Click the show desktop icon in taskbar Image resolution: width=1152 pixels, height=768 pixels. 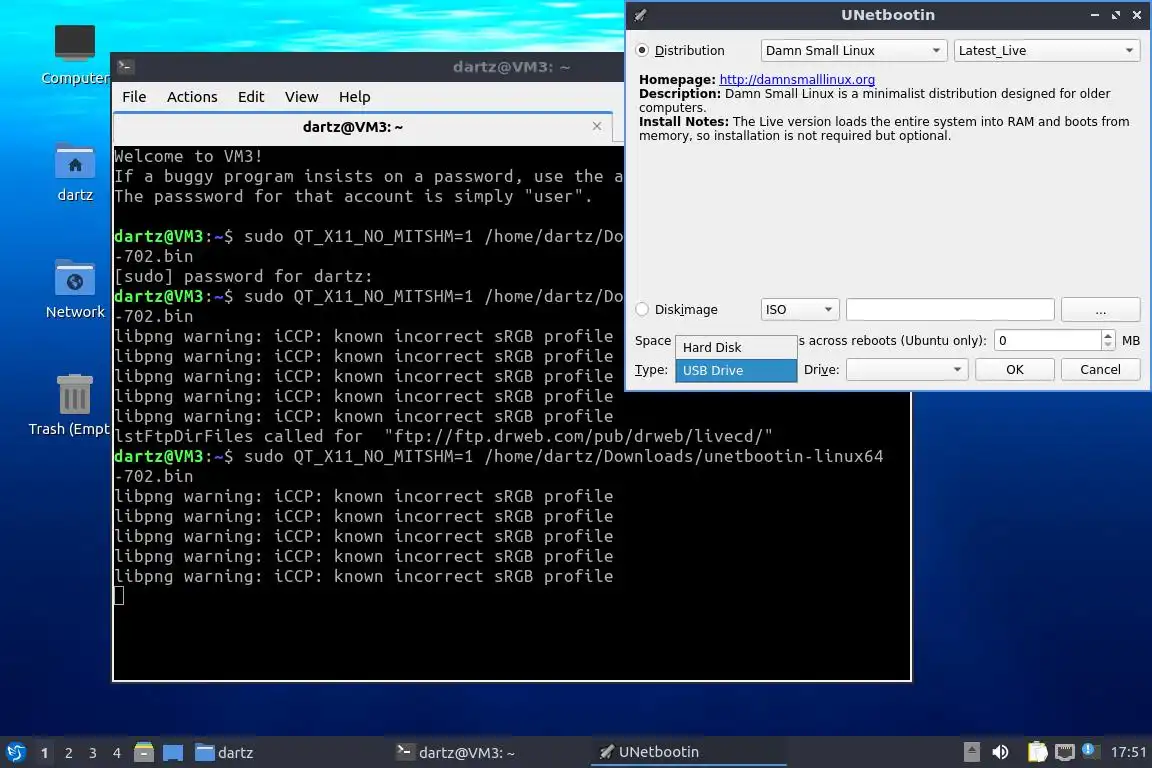(173, 752)
